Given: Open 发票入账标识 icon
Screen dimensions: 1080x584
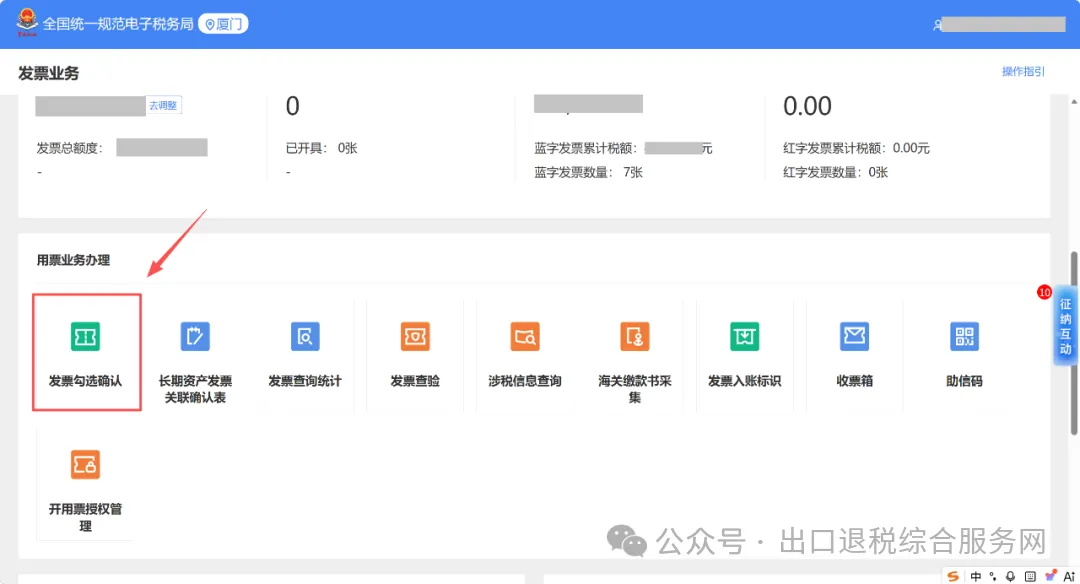Looking at the screenshot, I should [745, 336].
